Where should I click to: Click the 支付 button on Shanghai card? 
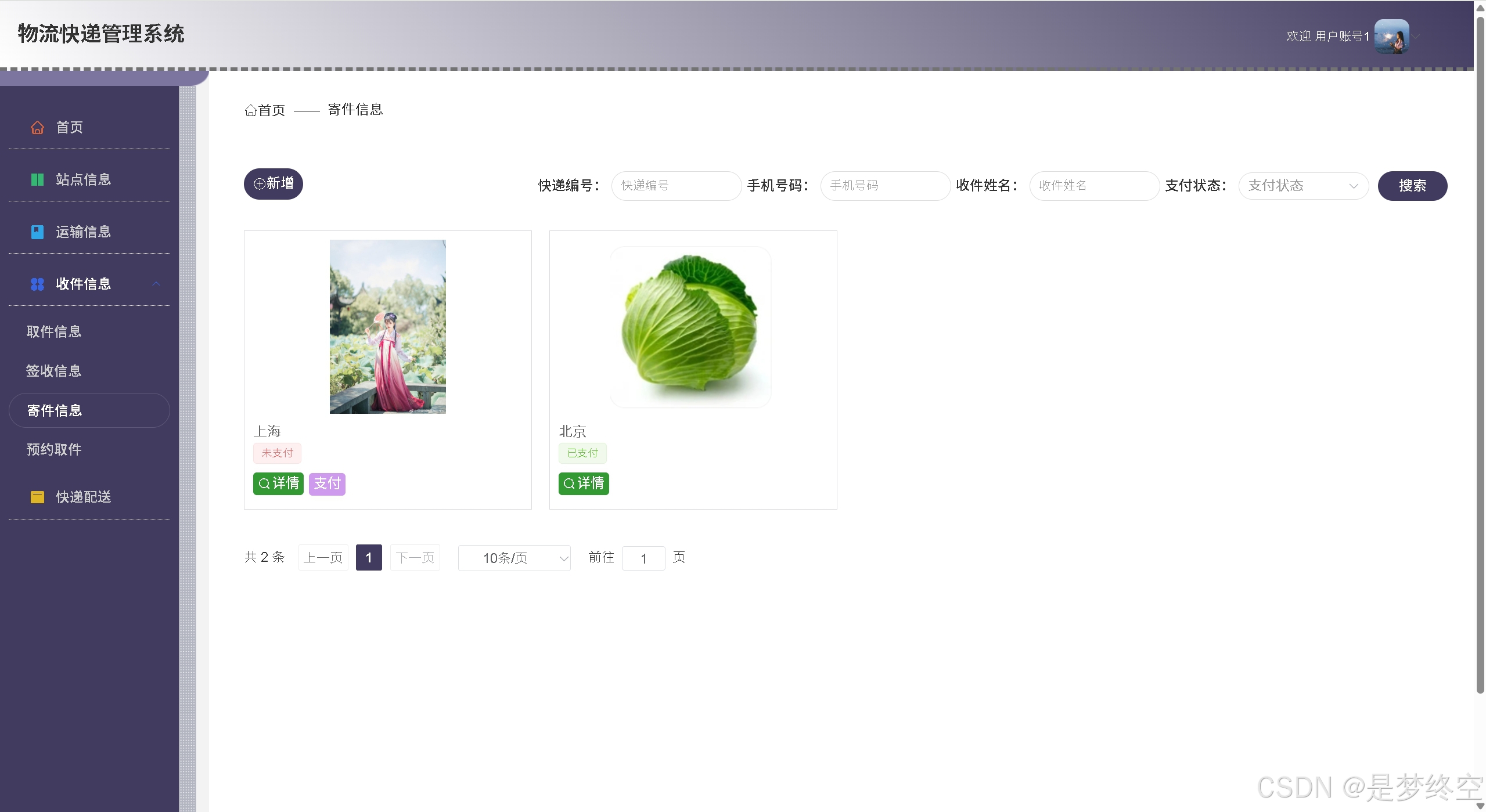326,483
